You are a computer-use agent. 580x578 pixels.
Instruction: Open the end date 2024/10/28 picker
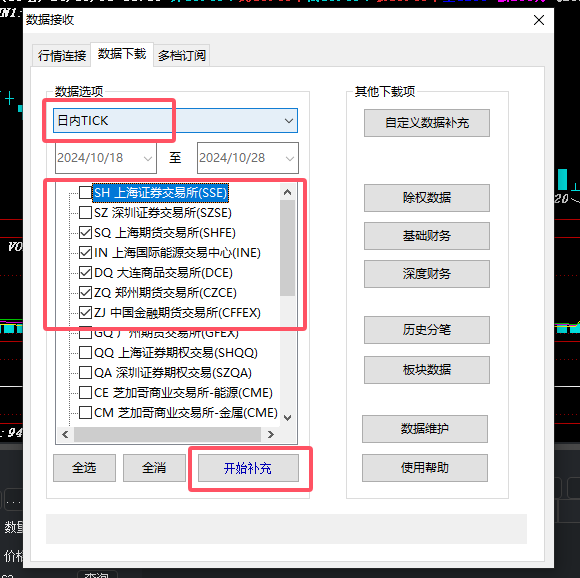coord(248,158)
